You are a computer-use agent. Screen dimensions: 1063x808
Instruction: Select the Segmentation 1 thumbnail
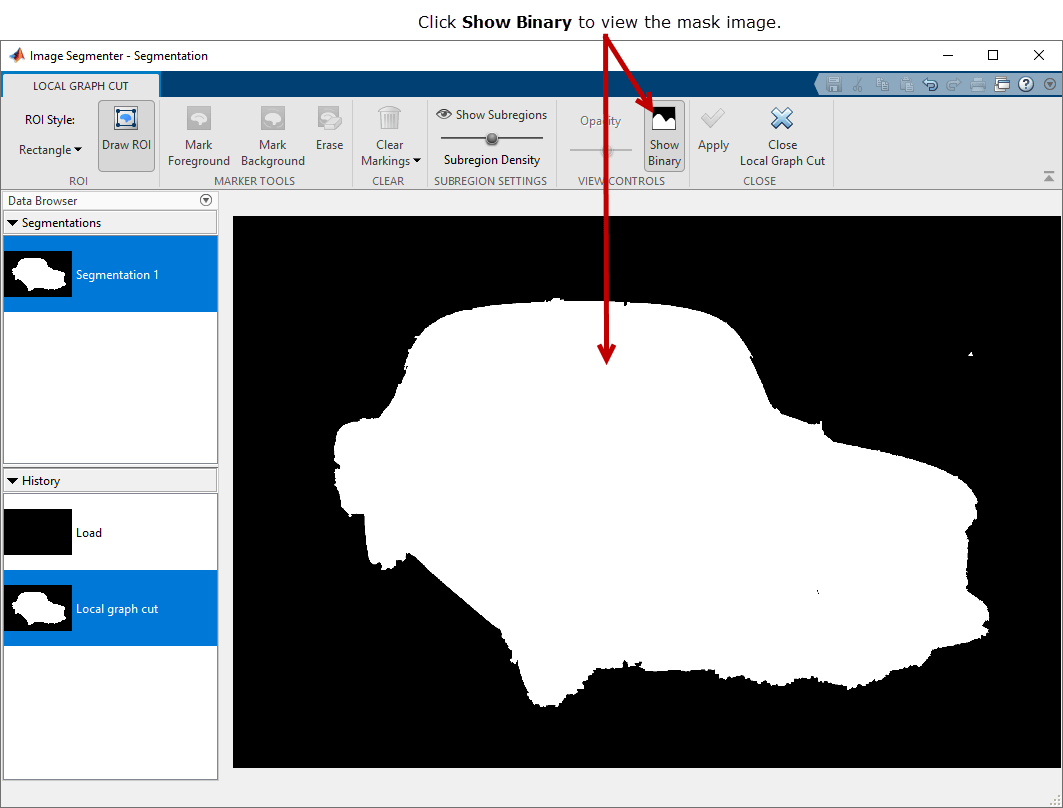pyautogui.click(x=38, y=274)
